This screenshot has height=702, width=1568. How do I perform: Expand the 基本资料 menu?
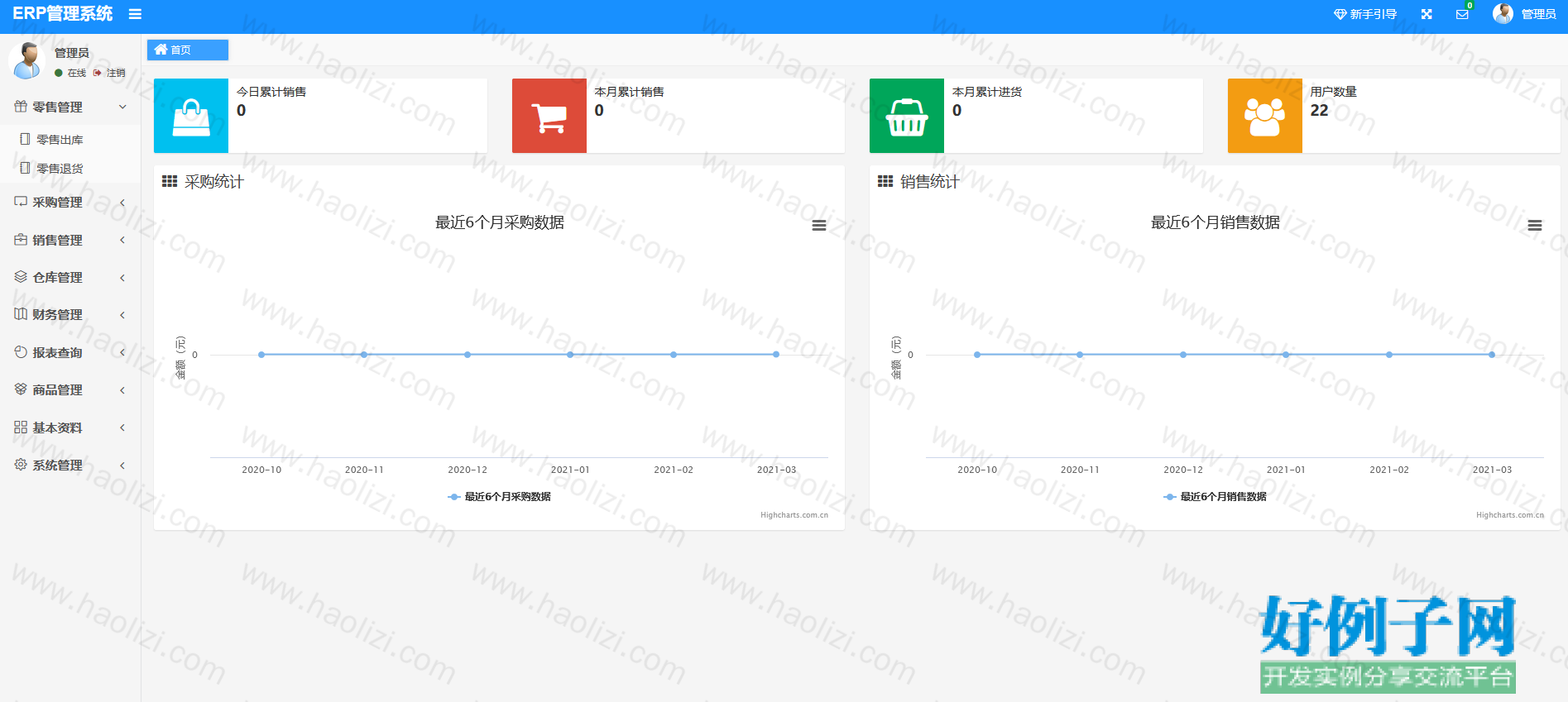coord(70,427)
